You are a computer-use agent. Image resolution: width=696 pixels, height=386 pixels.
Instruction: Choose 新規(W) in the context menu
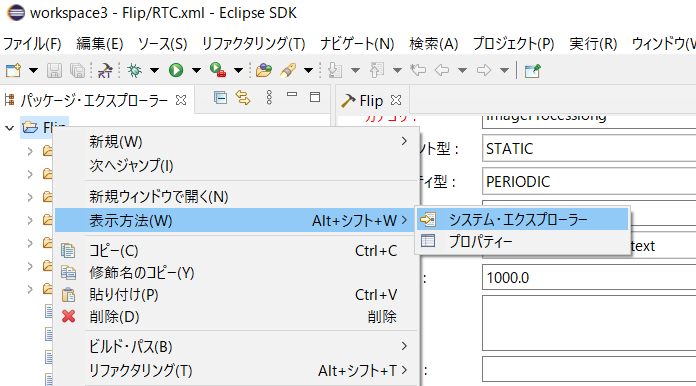pyautogui.click(x=236, y=142)
